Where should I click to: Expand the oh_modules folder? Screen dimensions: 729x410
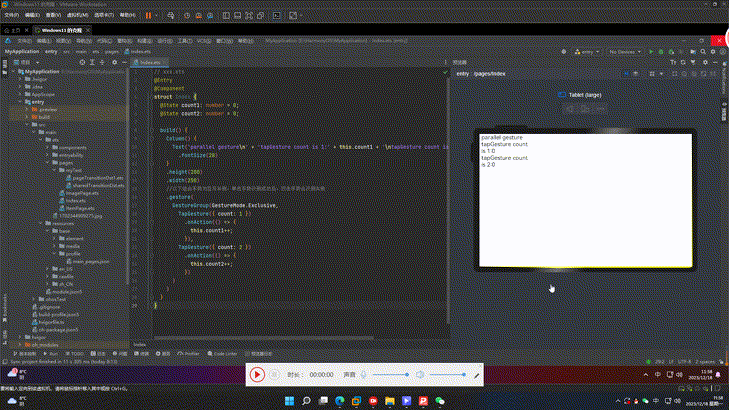tap(20, 345)
